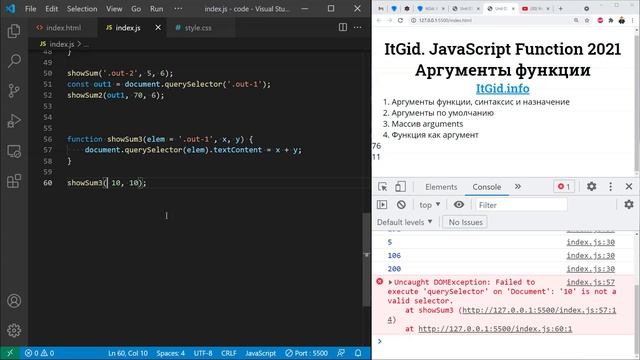Image resolution: width=640 pixels, height=360 pixels.
Task: Click the Chrome address bar
Action: (490, 20)
